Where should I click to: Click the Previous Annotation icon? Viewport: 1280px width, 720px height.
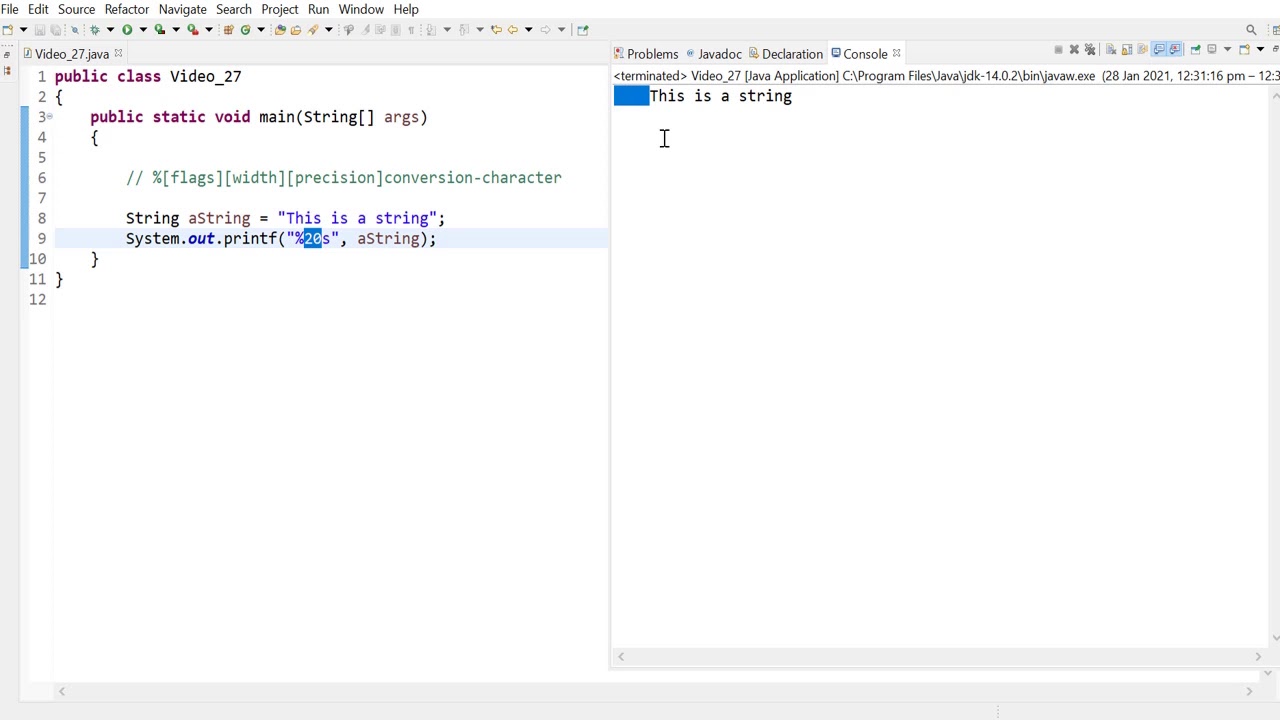click(x=463, y=29)
